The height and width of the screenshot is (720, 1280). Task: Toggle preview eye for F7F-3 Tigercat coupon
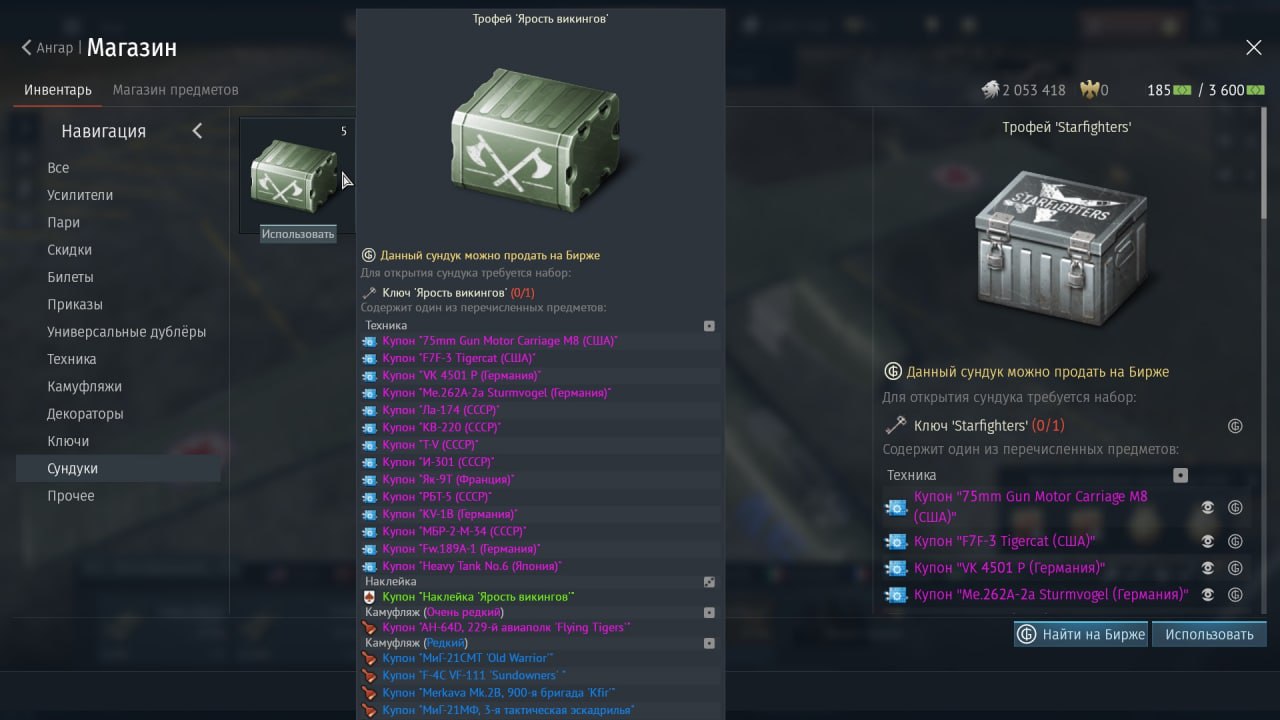click(1207, 541)
